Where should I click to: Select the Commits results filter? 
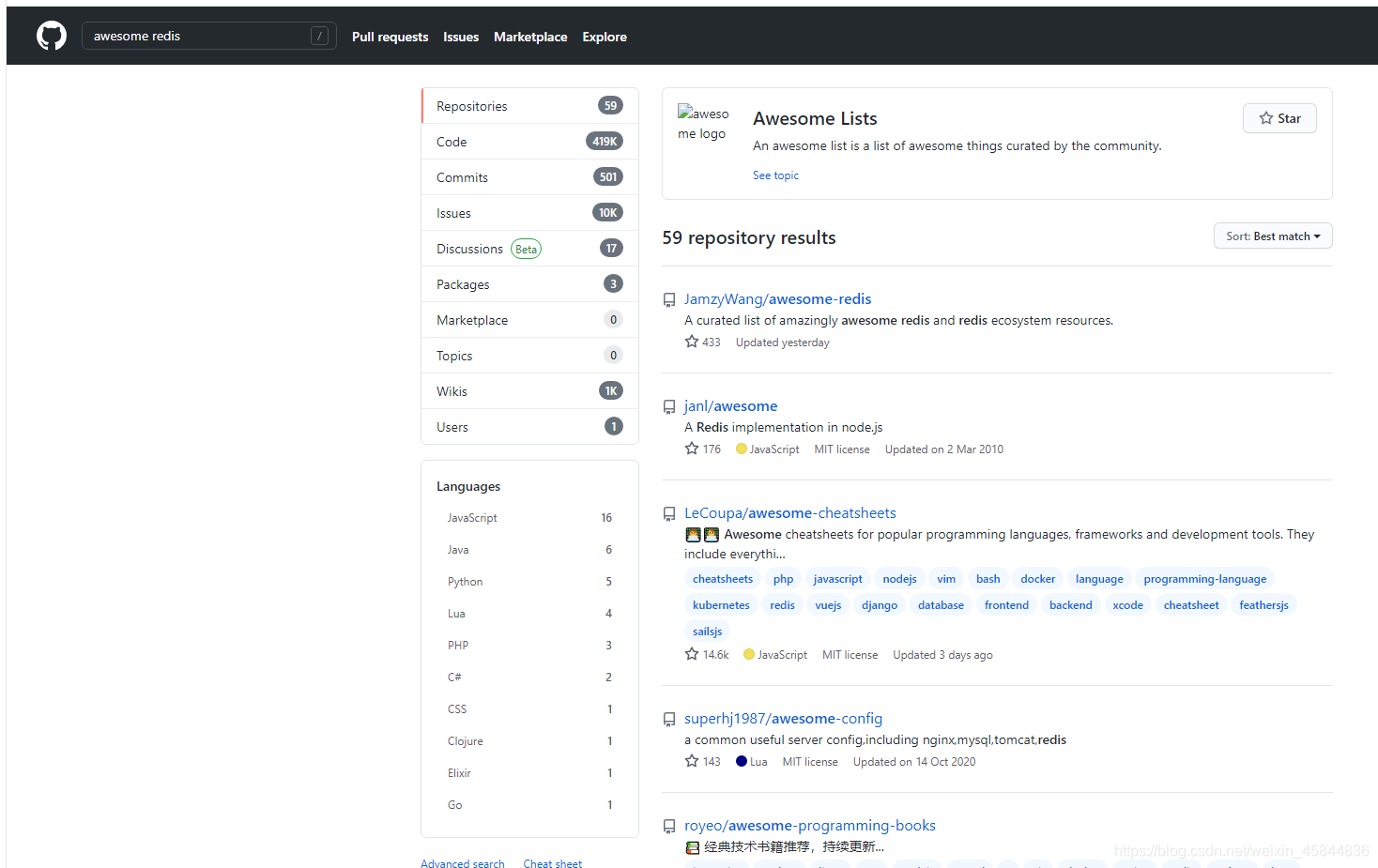[x=530, y=177]
